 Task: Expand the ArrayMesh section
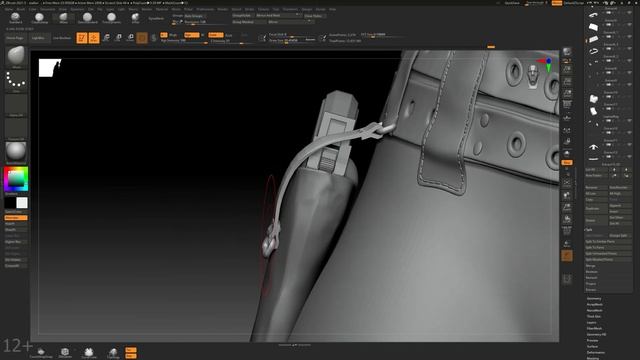point(594,304)
